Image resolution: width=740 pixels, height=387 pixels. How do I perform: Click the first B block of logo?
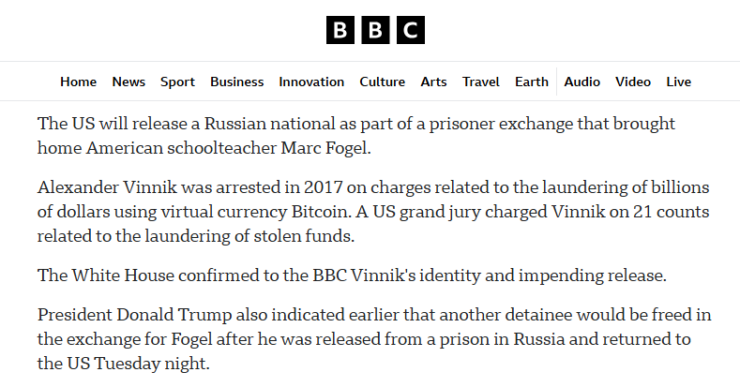[x=340, y=30]
